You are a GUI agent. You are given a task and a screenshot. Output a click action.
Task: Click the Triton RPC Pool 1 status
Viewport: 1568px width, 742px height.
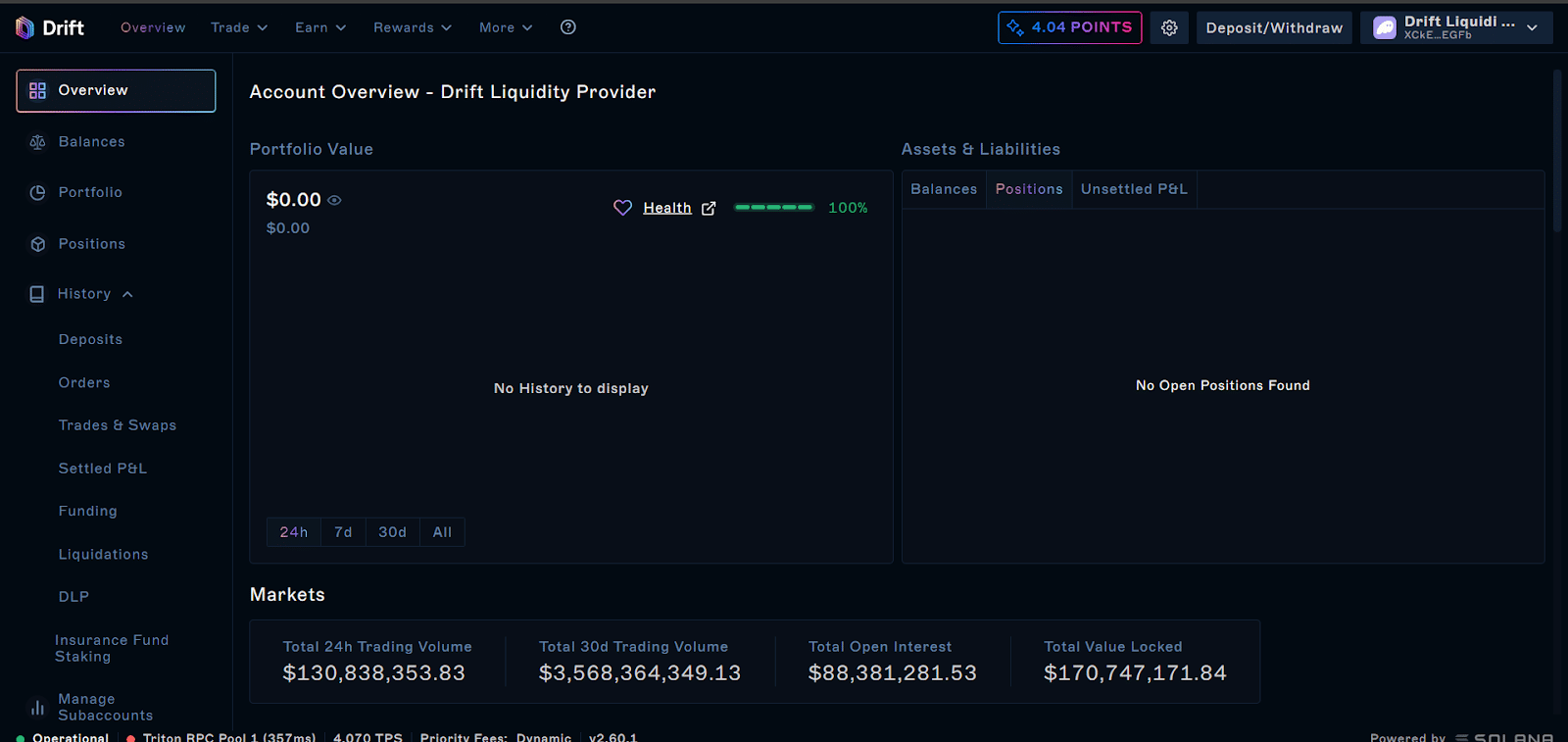[221, 736]
